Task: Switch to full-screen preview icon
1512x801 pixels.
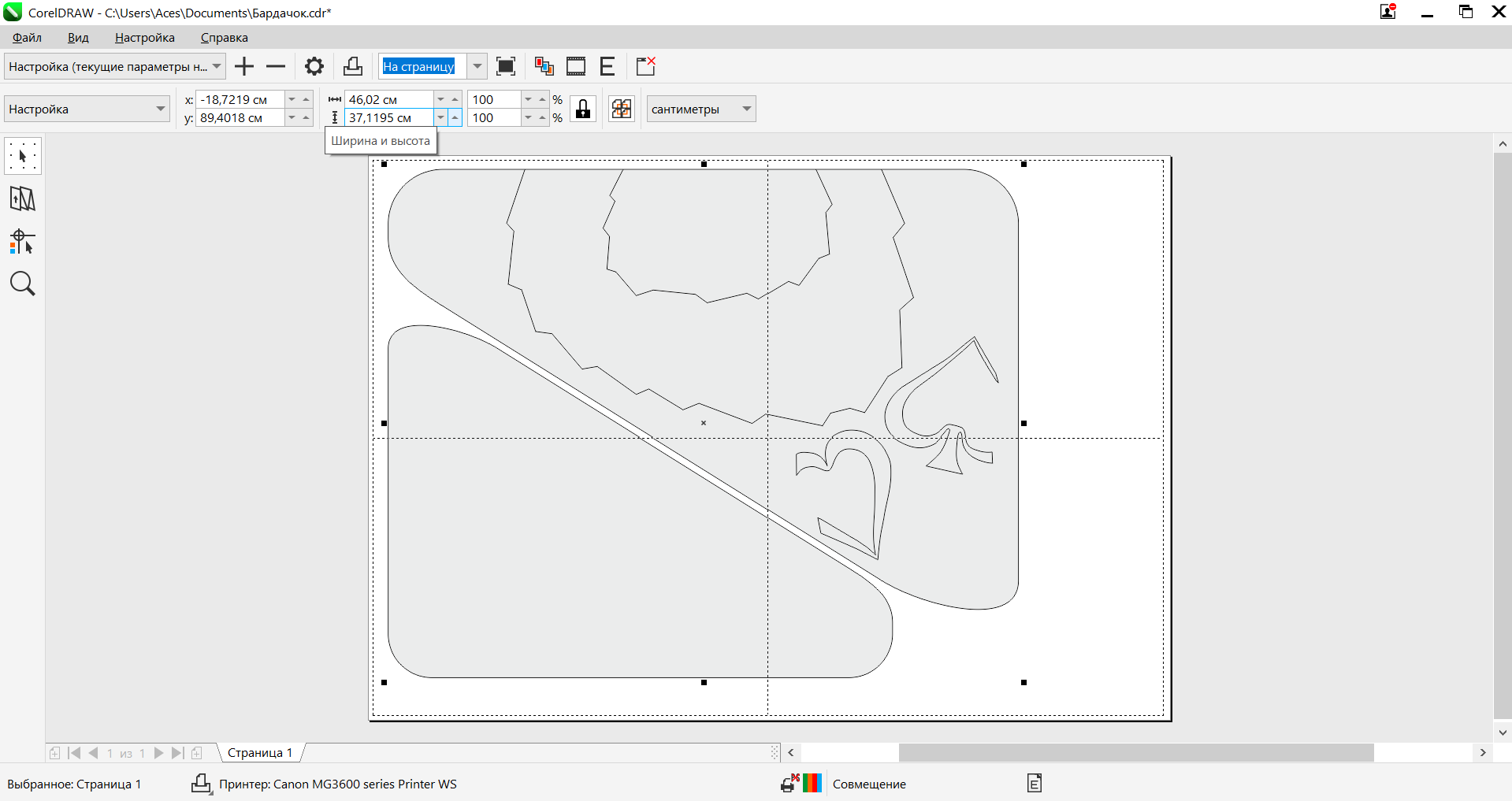Action: [506, 67]
